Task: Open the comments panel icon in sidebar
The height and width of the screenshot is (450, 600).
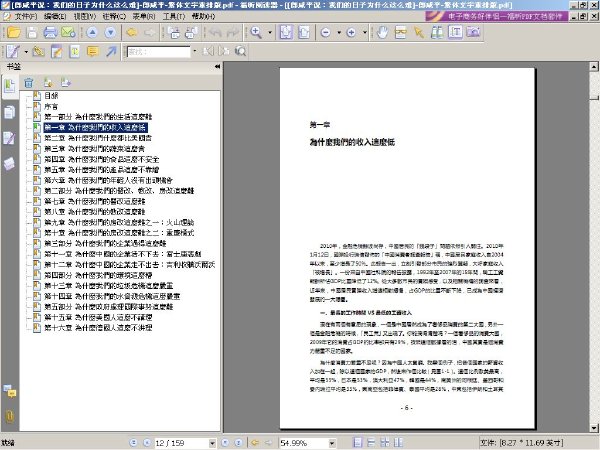Action: [10, 391]
